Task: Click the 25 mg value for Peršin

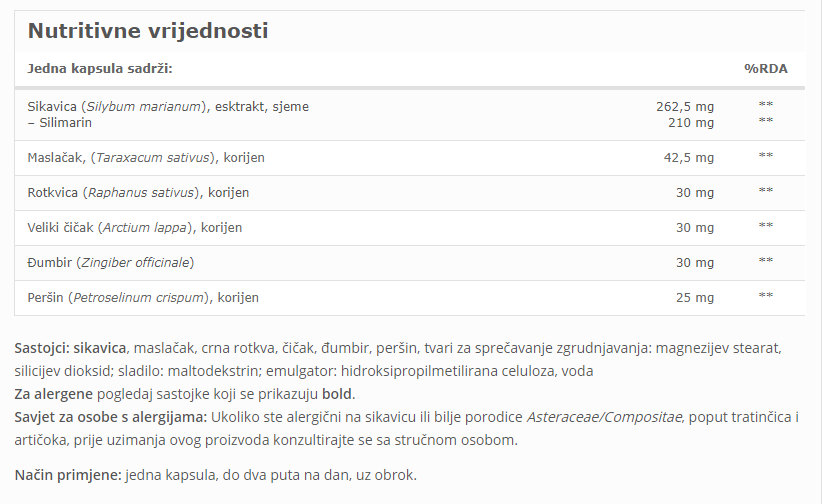Action: (695, 298)
